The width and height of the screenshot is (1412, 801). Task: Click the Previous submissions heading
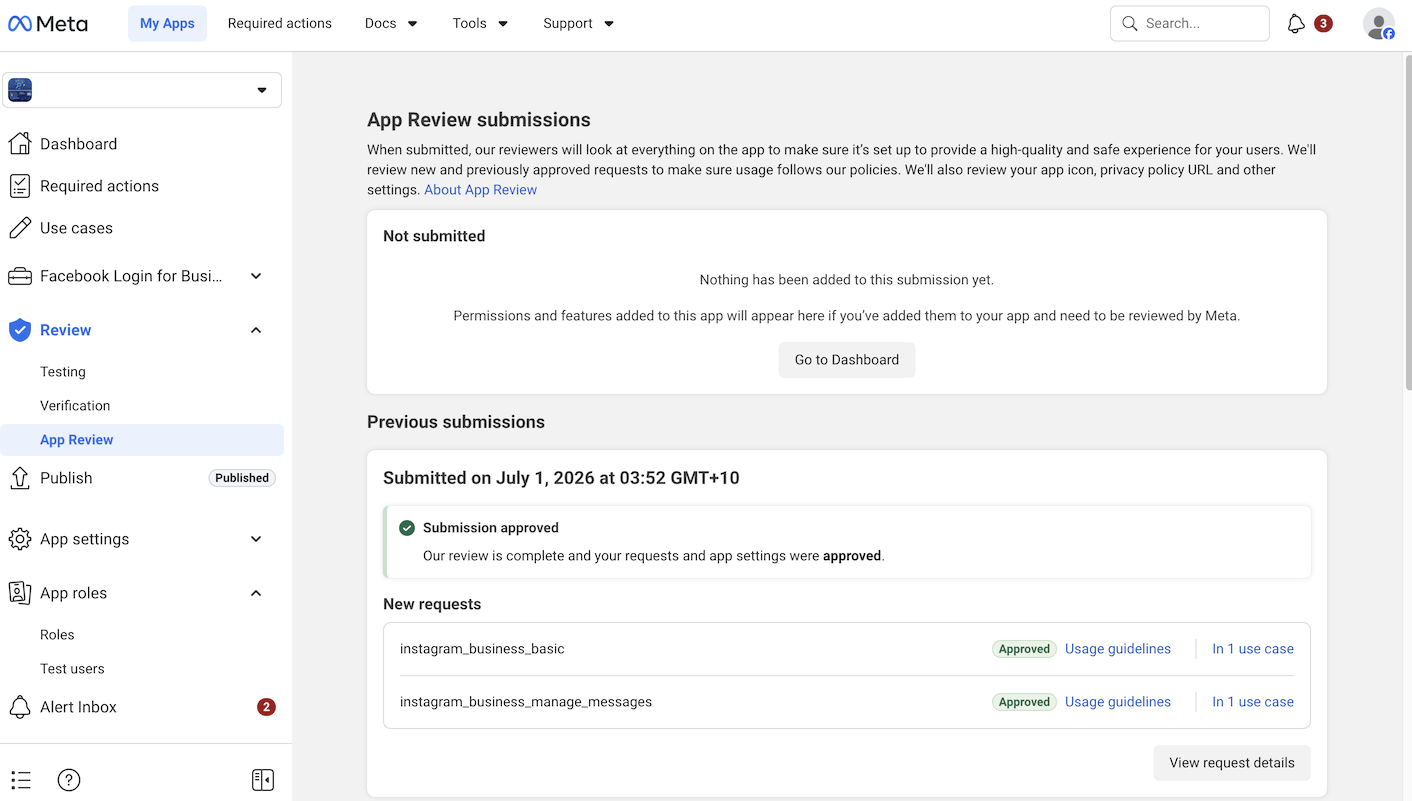456,422
